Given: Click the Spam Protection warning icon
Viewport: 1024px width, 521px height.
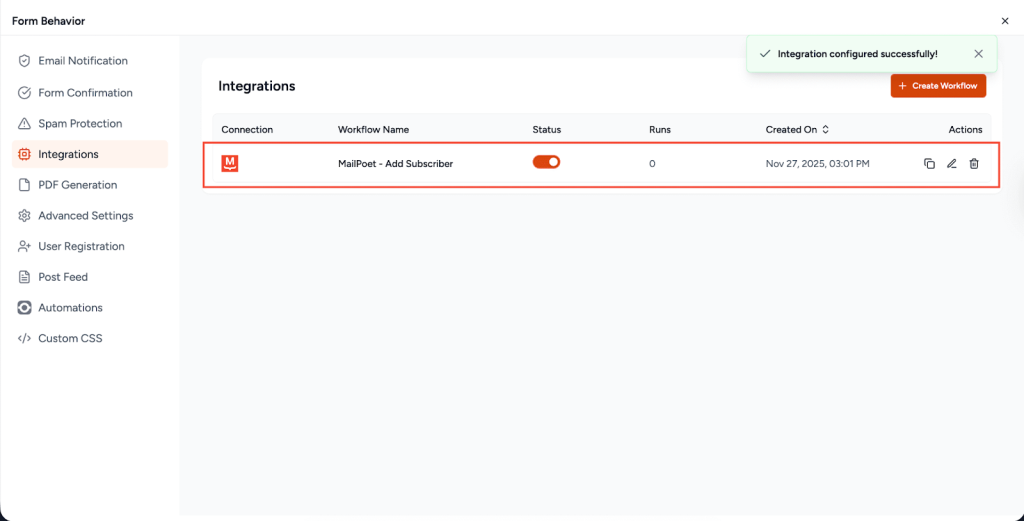Looking at the screenshot, I should [25, 124].
